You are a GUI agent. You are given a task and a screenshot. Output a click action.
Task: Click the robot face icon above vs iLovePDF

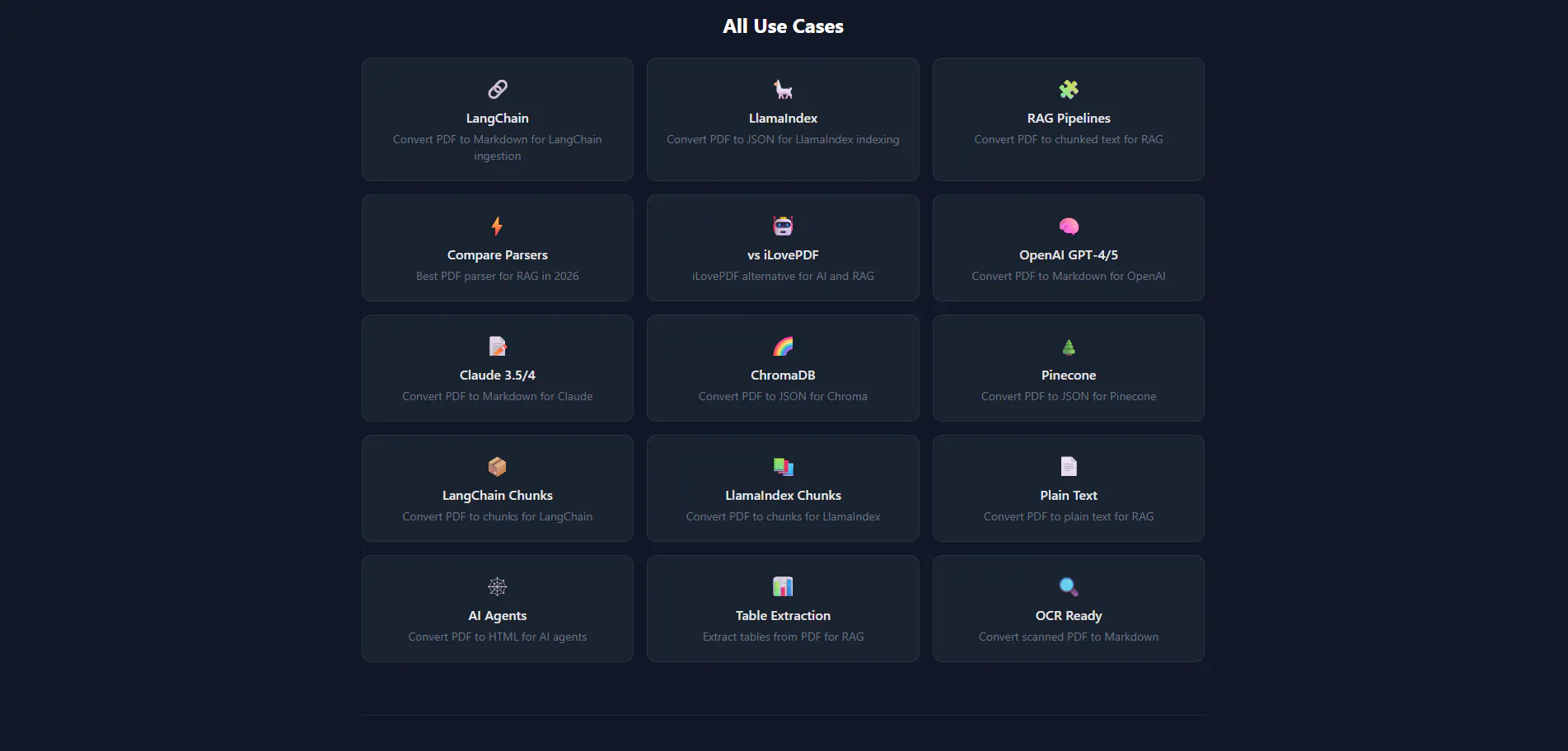(x=783, y=226)
